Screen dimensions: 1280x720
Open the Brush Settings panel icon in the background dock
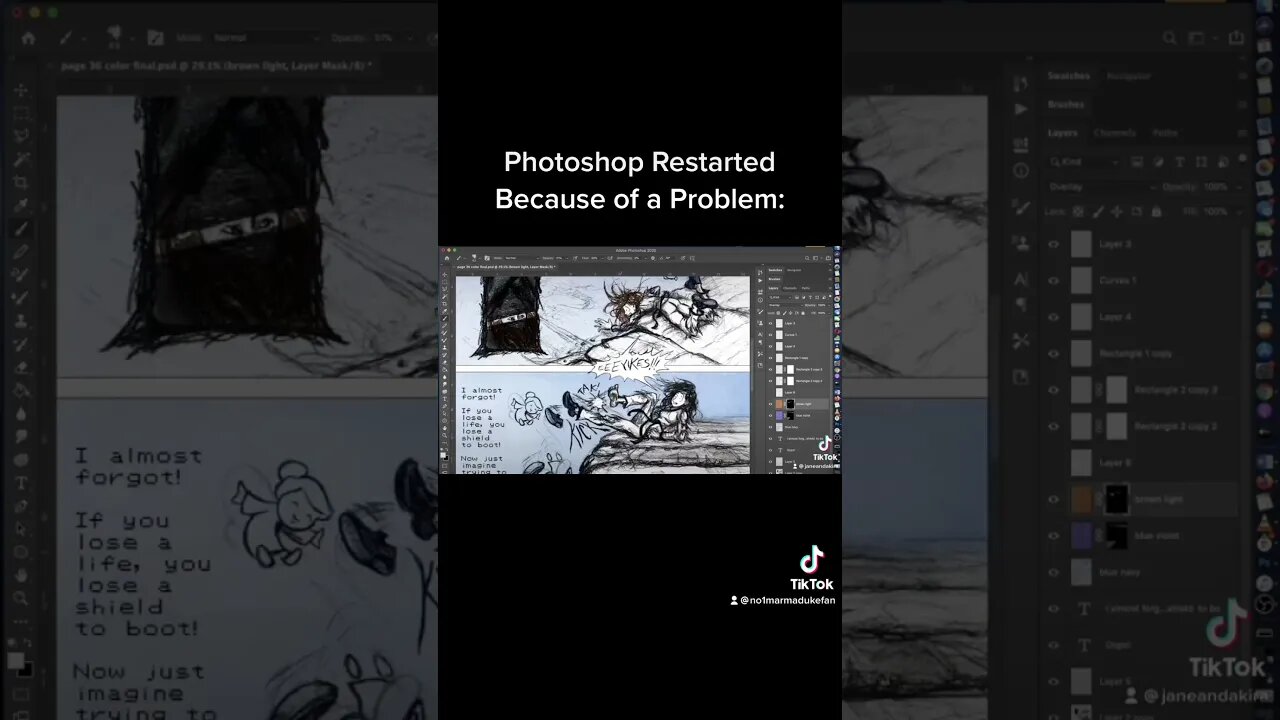pyautogui.click(x=1020, y=206)
